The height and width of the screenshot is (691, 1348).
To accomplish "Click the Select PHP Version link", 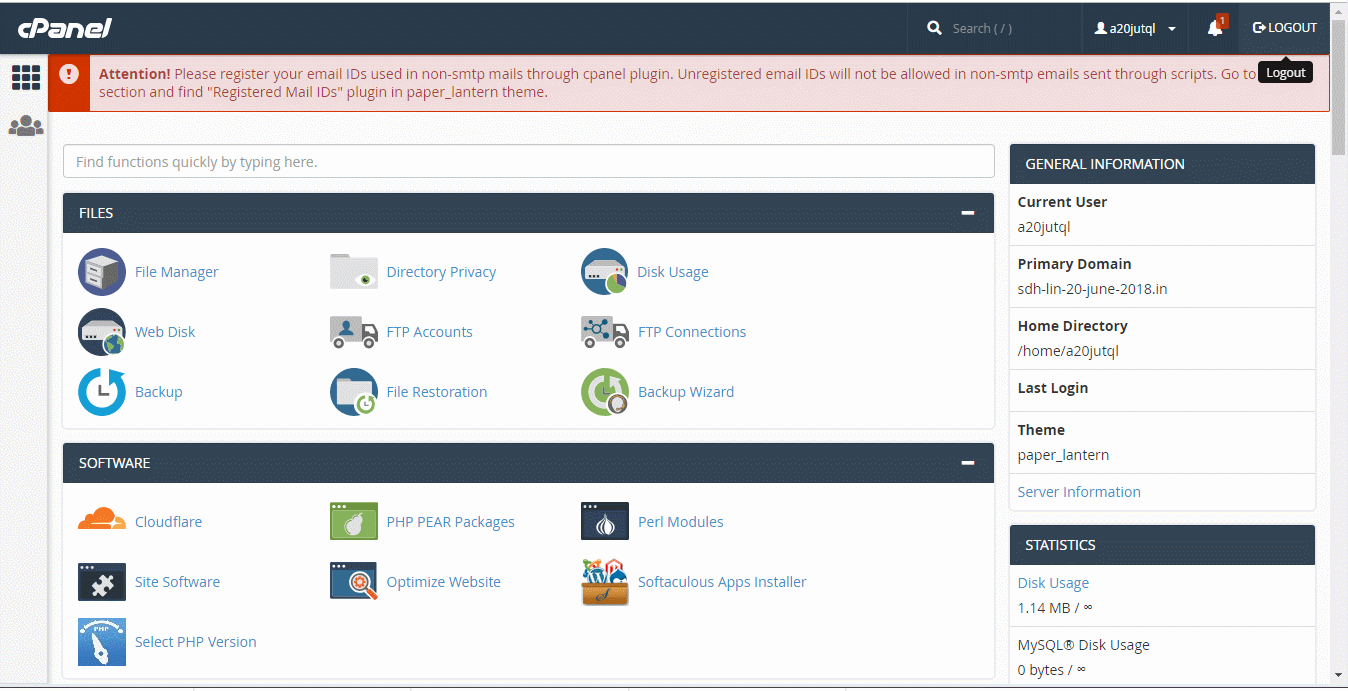I will [195, 642].
